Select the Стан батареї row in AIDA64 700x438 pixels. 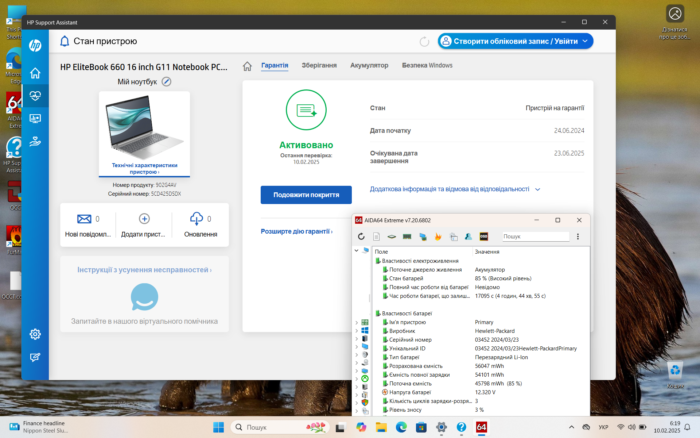(481, 279)
